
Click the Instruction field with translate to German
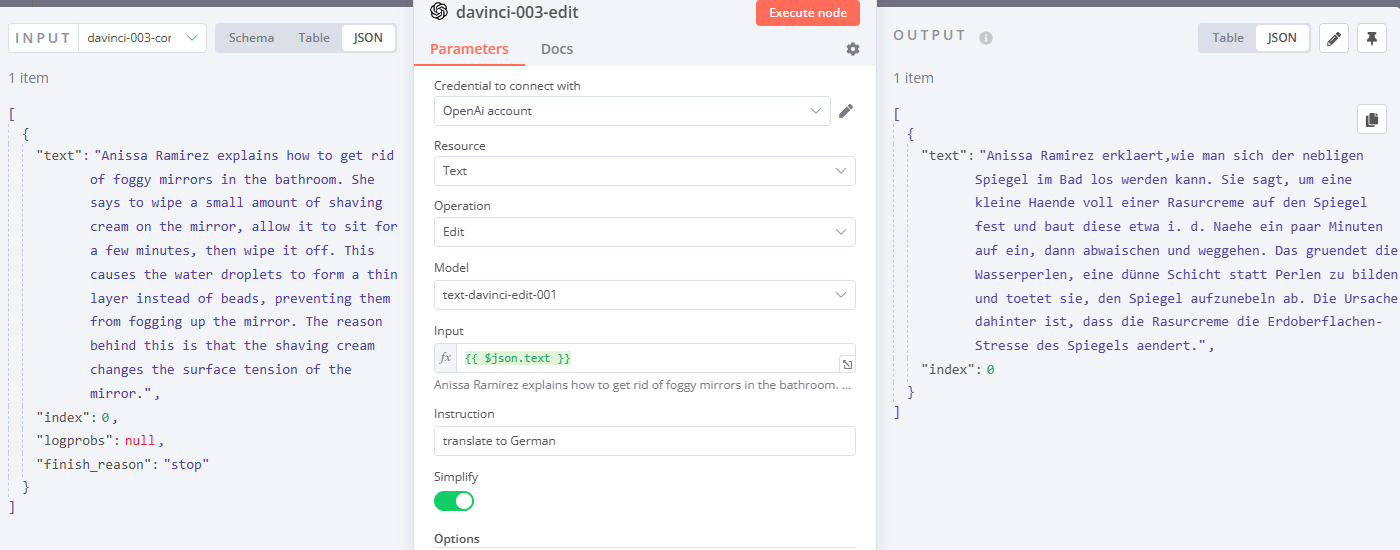click(644, 441)
